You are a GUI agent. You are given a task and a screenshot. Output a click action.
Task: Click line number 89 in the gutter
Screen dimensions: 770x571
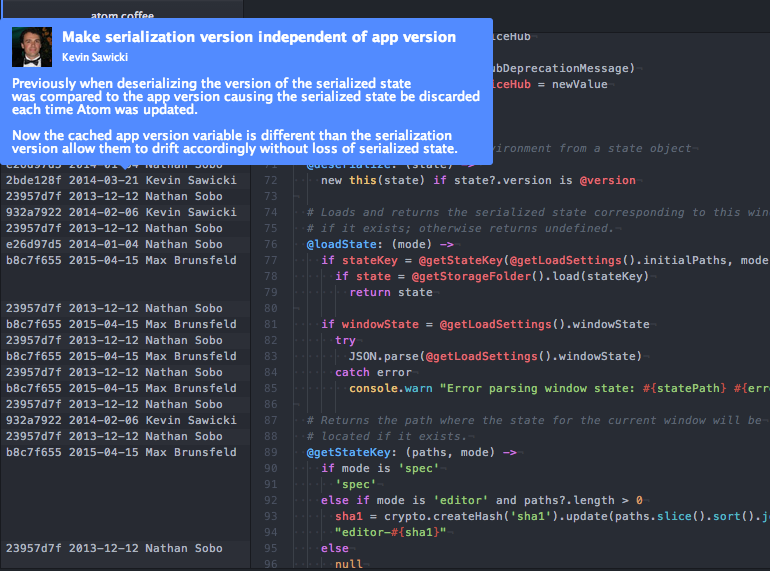[271, 452]
